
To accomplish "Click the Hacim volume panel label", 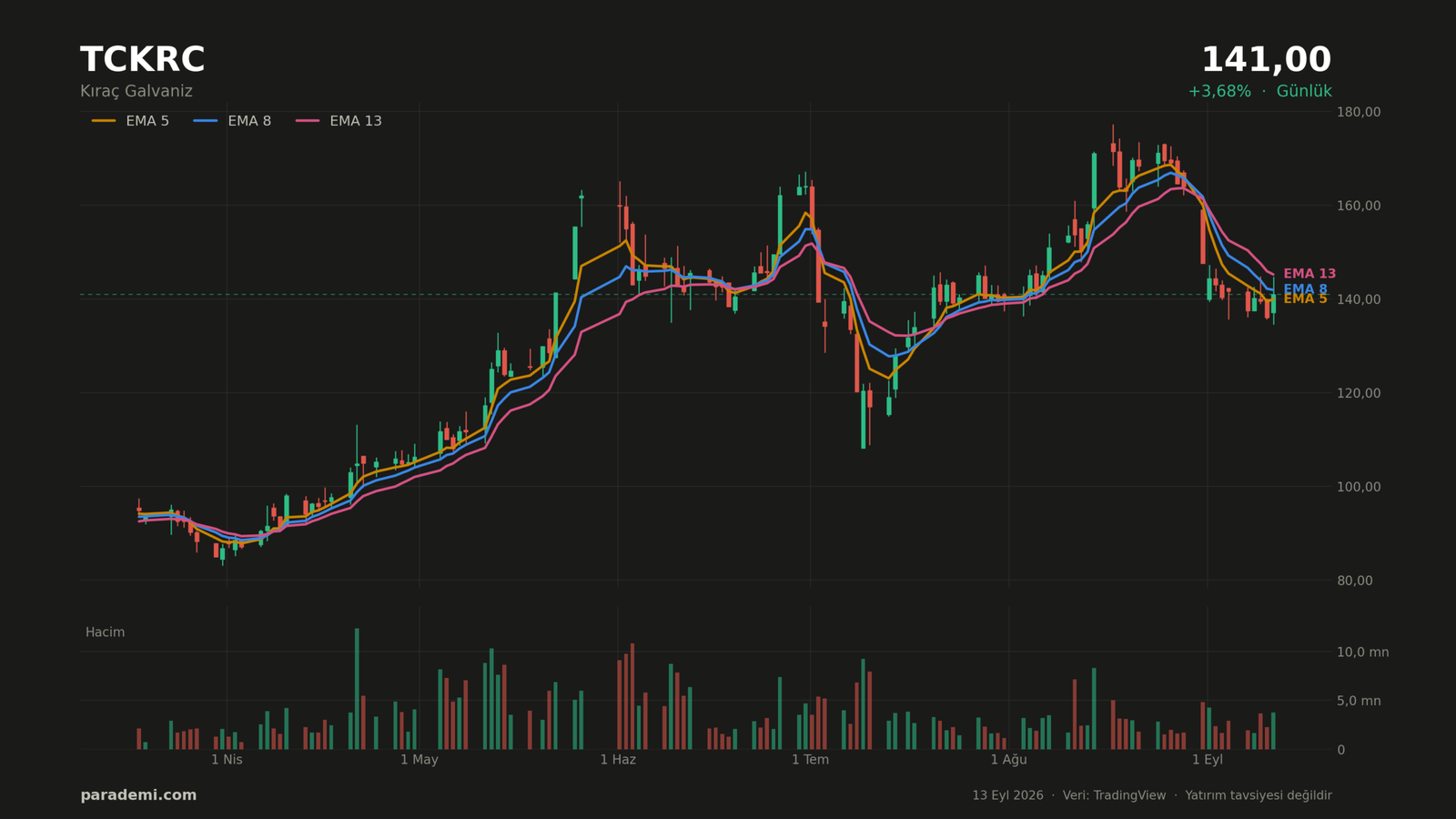I will [x=105, y=632].
